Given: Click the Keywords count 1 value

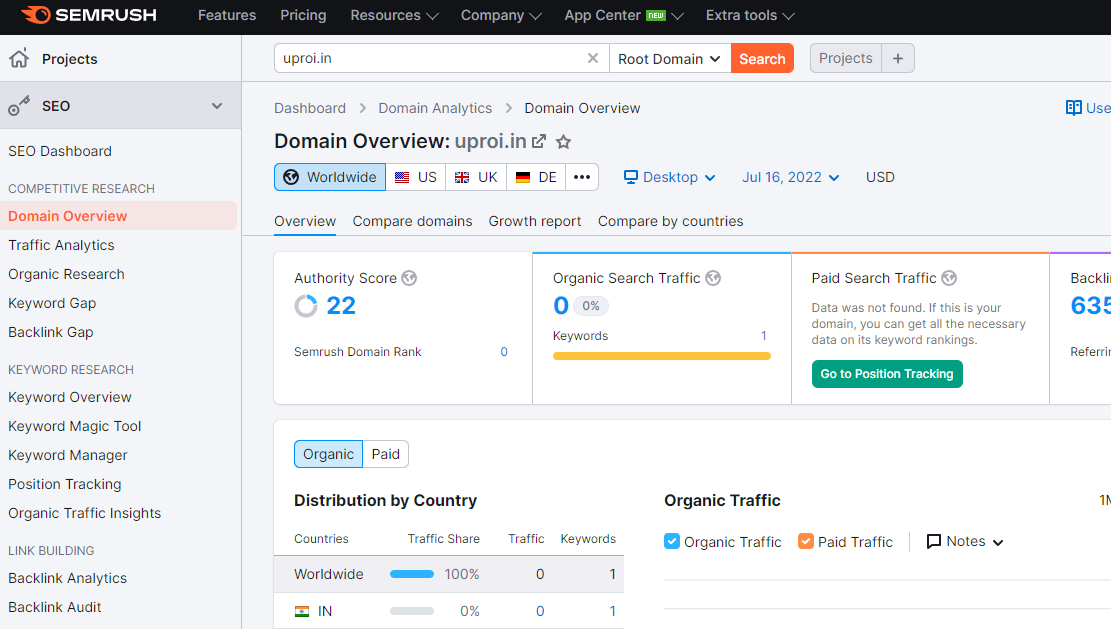Looking at the screenshot, I should coord(764,336).
